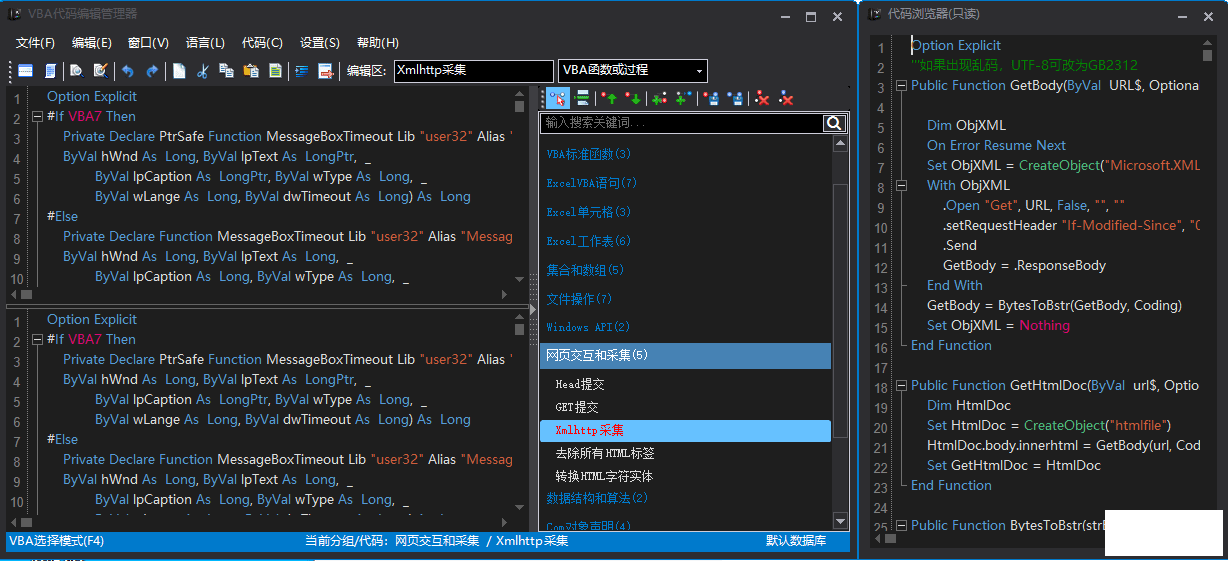Select the 去除所有HTML标签 entry
This screenshot has height=561, width=1228.
click(x=604, y=453)
